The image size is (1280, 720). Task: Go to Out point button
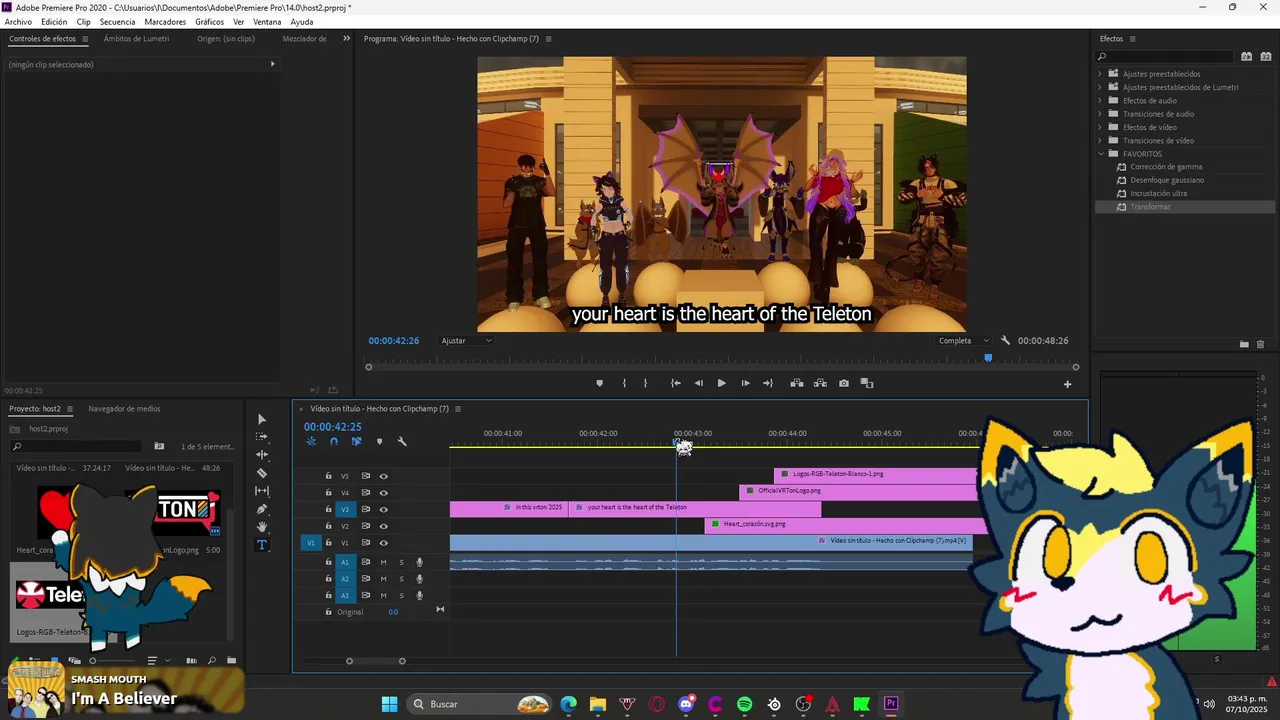[768, 383]
